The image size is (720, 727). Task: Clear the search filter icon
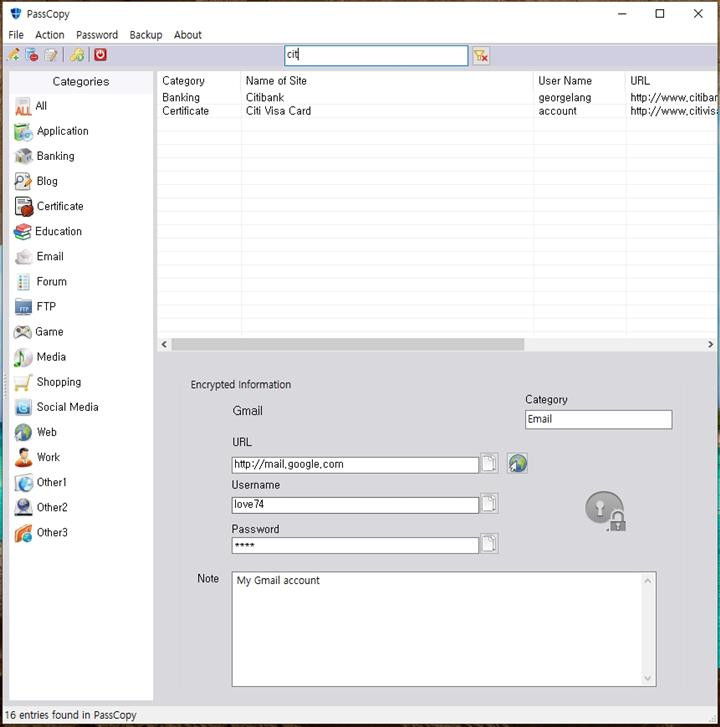tap(481, 56)
